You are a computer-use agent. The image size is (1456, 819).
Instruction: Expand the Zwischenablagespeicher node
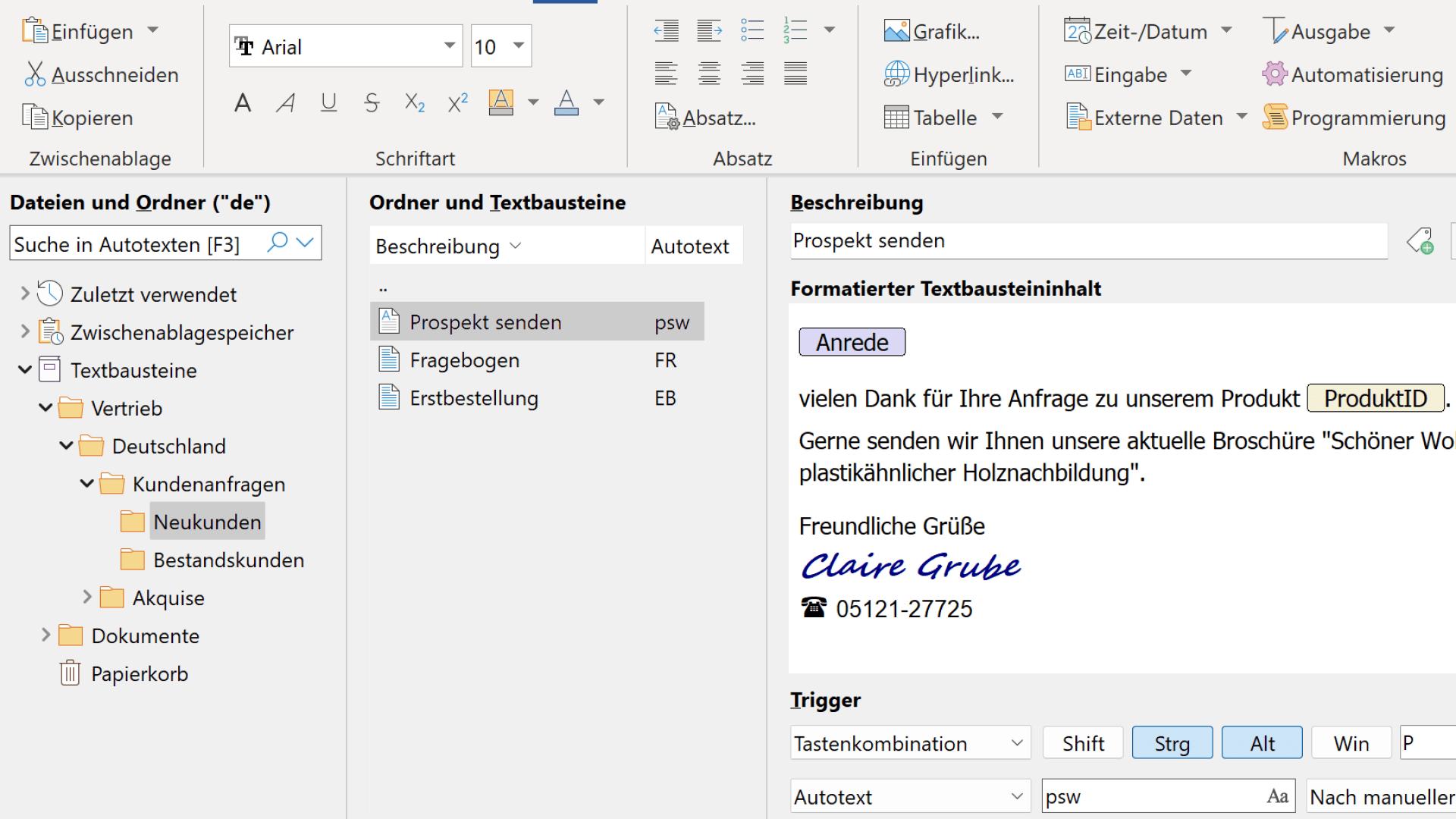tap(25, 331)
